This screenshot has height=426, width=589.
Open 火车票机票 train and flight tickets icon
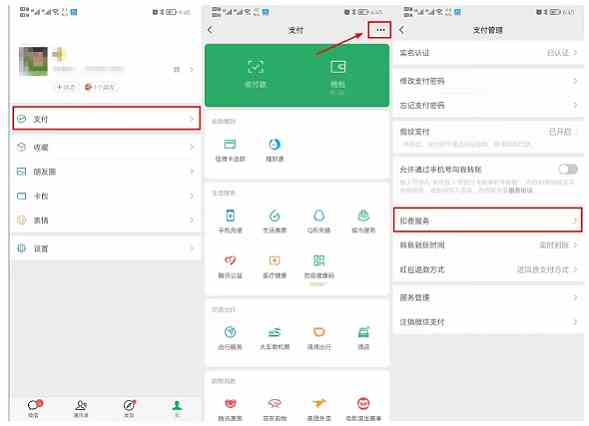click(x=275, y=338)
